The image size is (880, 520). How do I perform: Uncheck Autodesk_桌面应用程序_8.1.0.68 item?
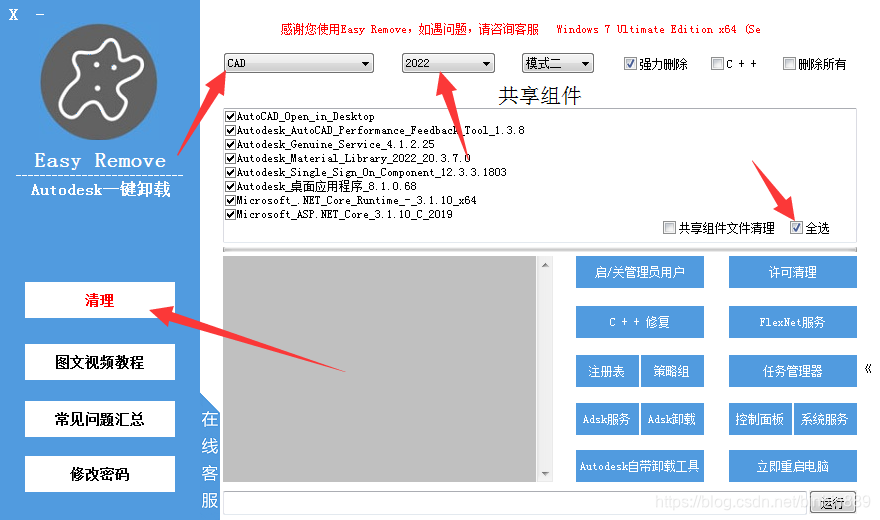pos(230,187)
